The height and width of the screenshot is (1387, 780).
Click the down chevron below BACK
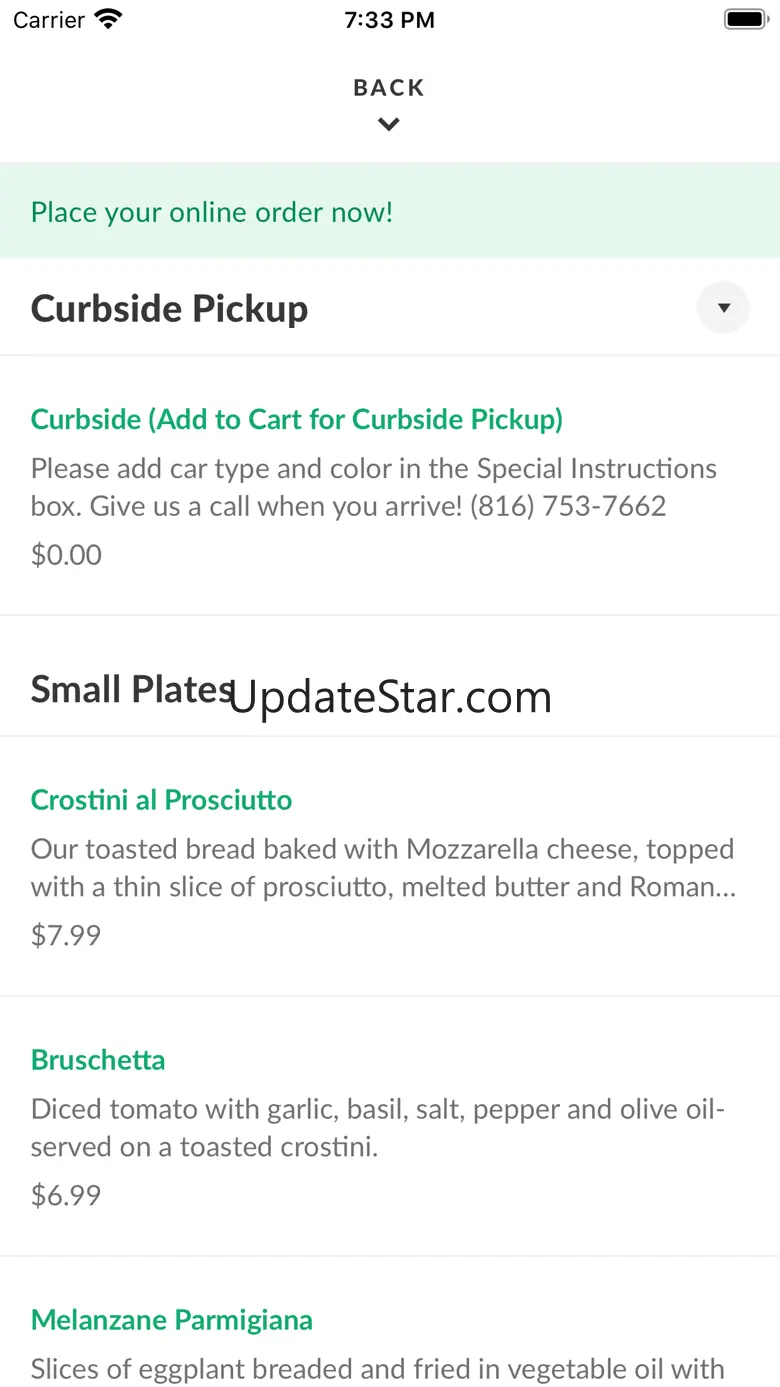tap(389, 125)
